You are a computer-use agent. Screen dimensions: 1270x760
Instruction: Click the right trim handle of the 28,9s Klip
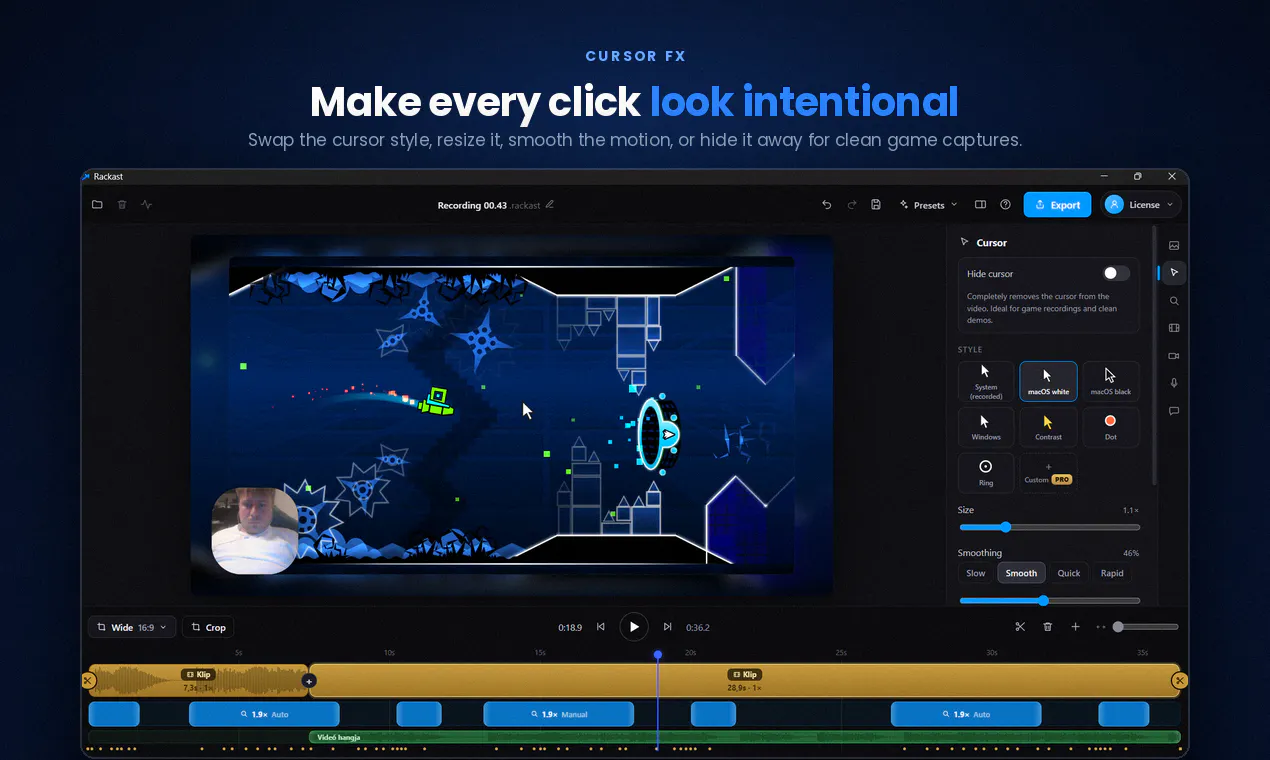(x=1179, y=681)
